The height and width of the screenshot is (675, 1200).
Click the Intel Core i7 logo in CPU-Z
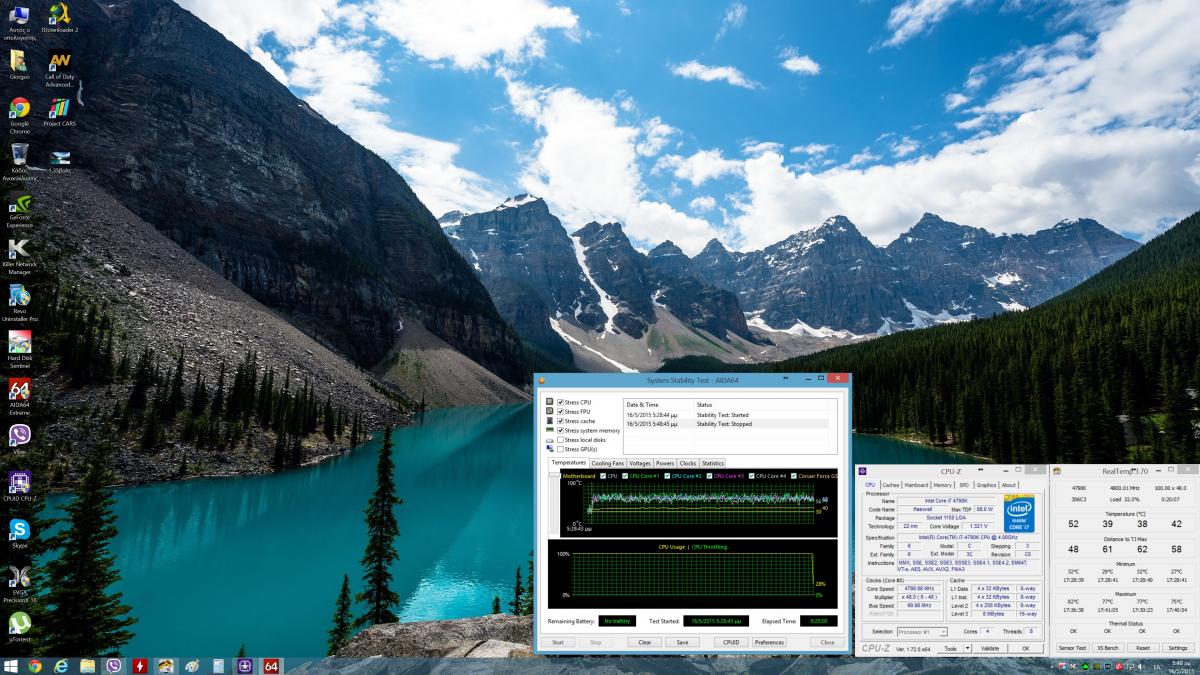pyautogui.click(x=1019, y=512)
